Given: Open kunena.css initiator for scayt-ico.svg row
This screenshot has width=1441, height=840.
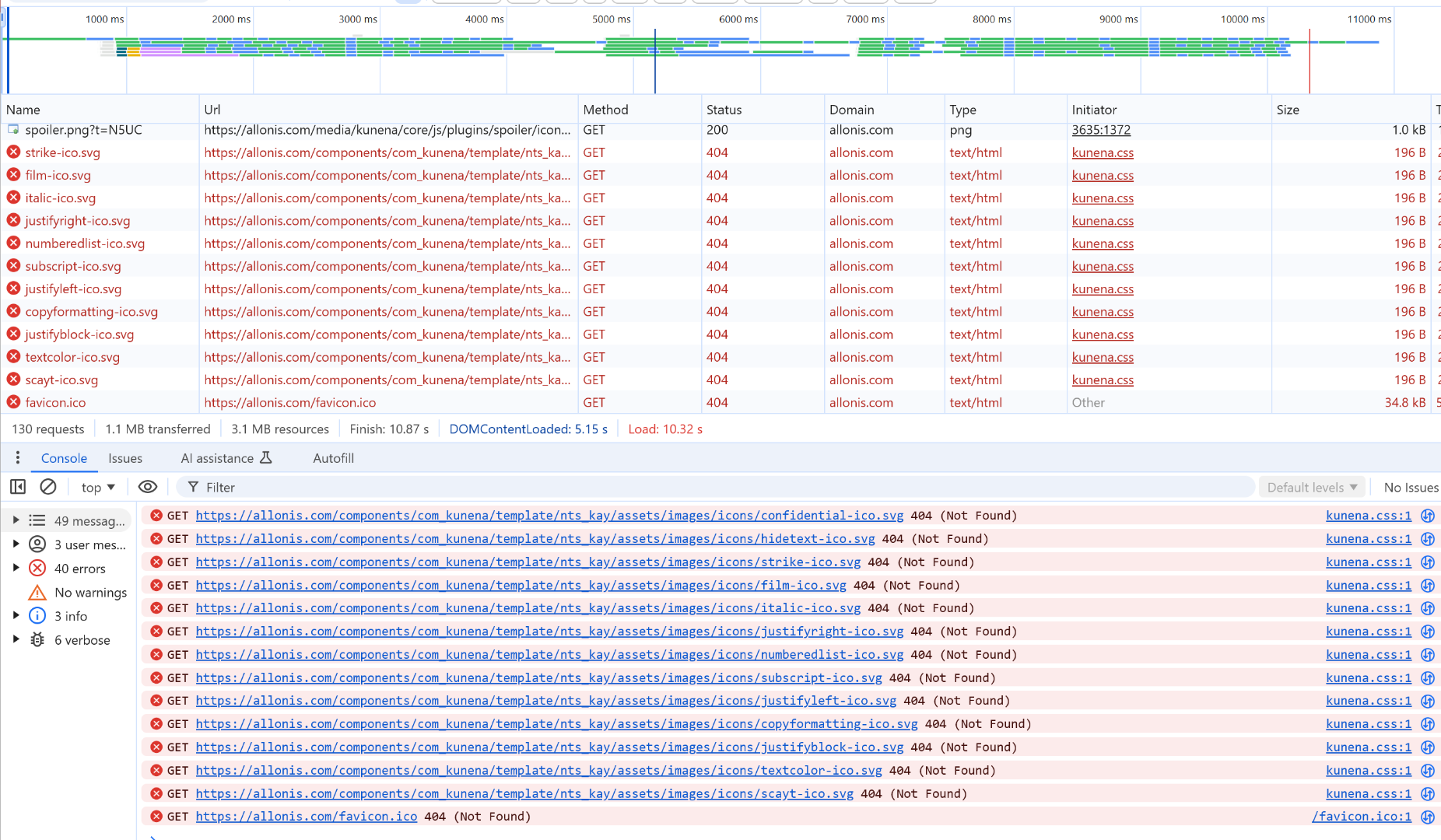Looking at the screenshot, I should pos(1103,380).
